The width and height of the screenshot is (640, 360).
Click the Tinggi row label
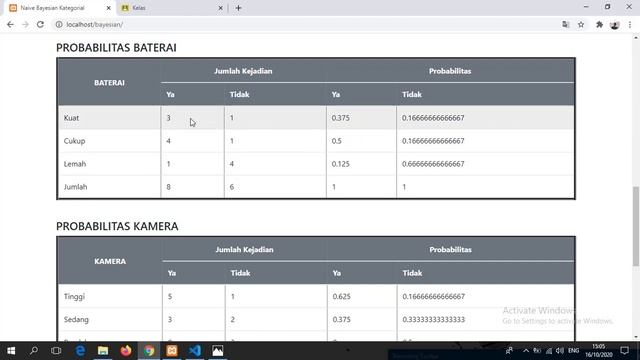pyautogui.click(x=74, y=296)
